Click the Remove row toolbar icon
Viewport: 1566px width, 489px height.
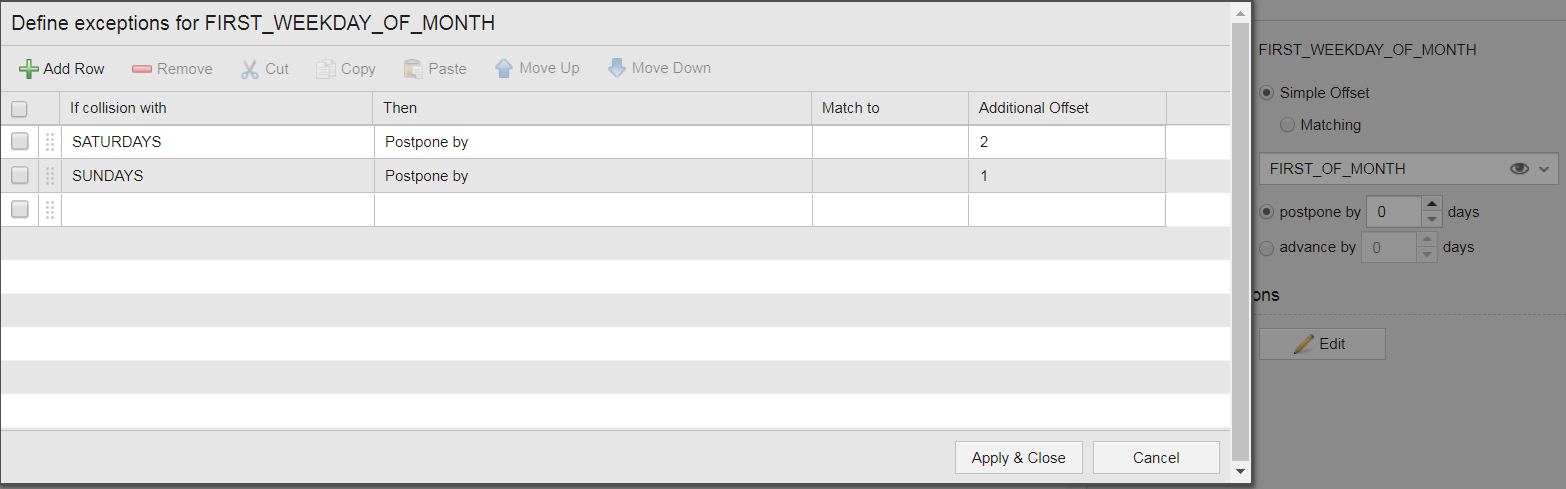pyautogui.click(x=141, y=69)
